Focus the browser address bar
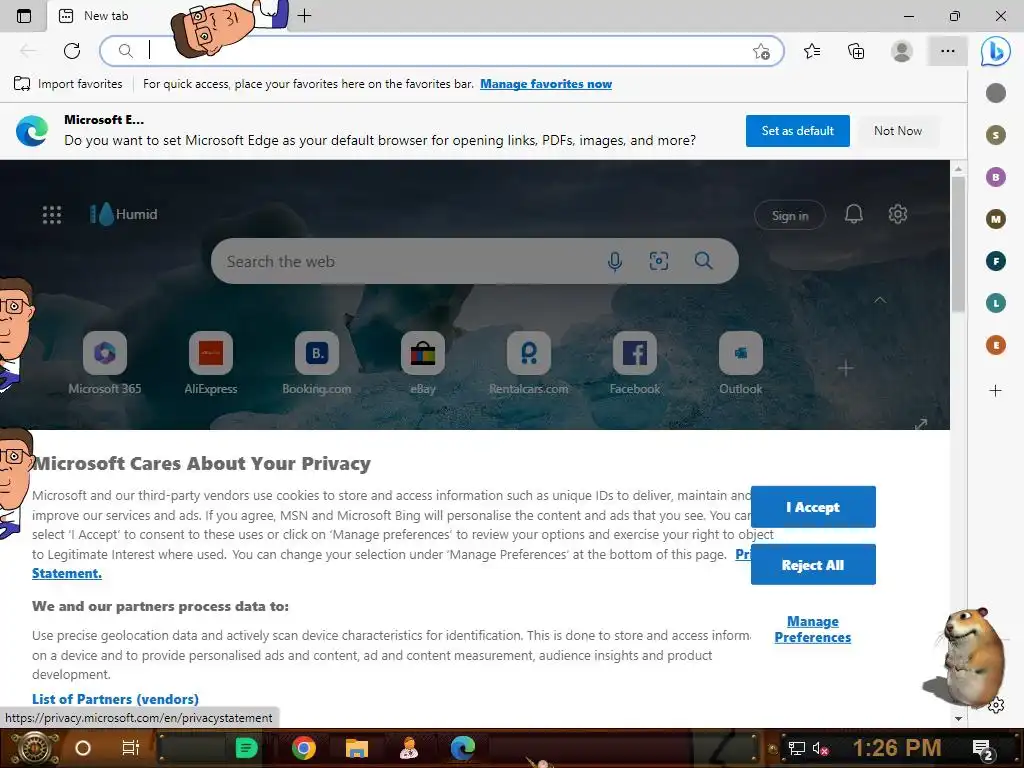This screenshot has width=1024, height=768. tap(441, 51)
